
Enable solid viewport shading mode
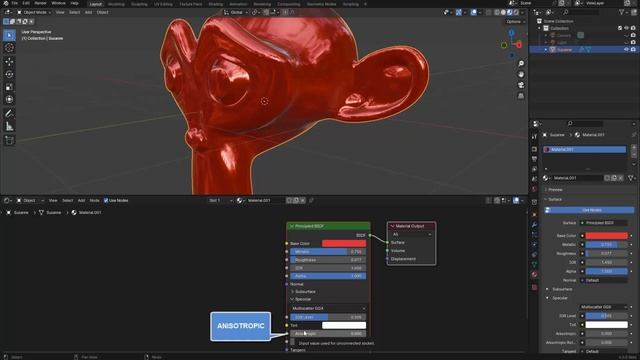503,13
